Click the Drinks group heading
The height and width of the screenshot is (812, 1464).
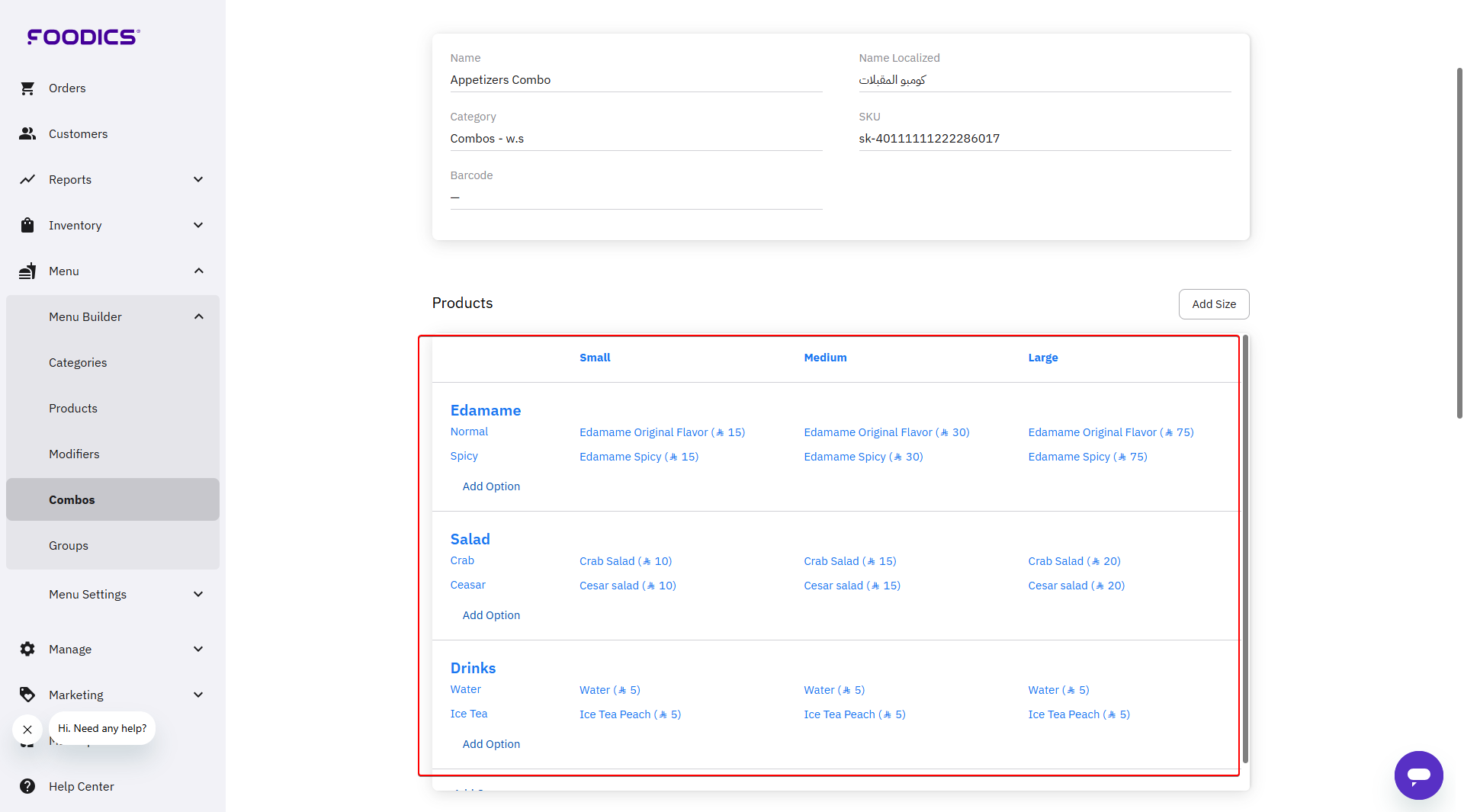click(473, 668)
